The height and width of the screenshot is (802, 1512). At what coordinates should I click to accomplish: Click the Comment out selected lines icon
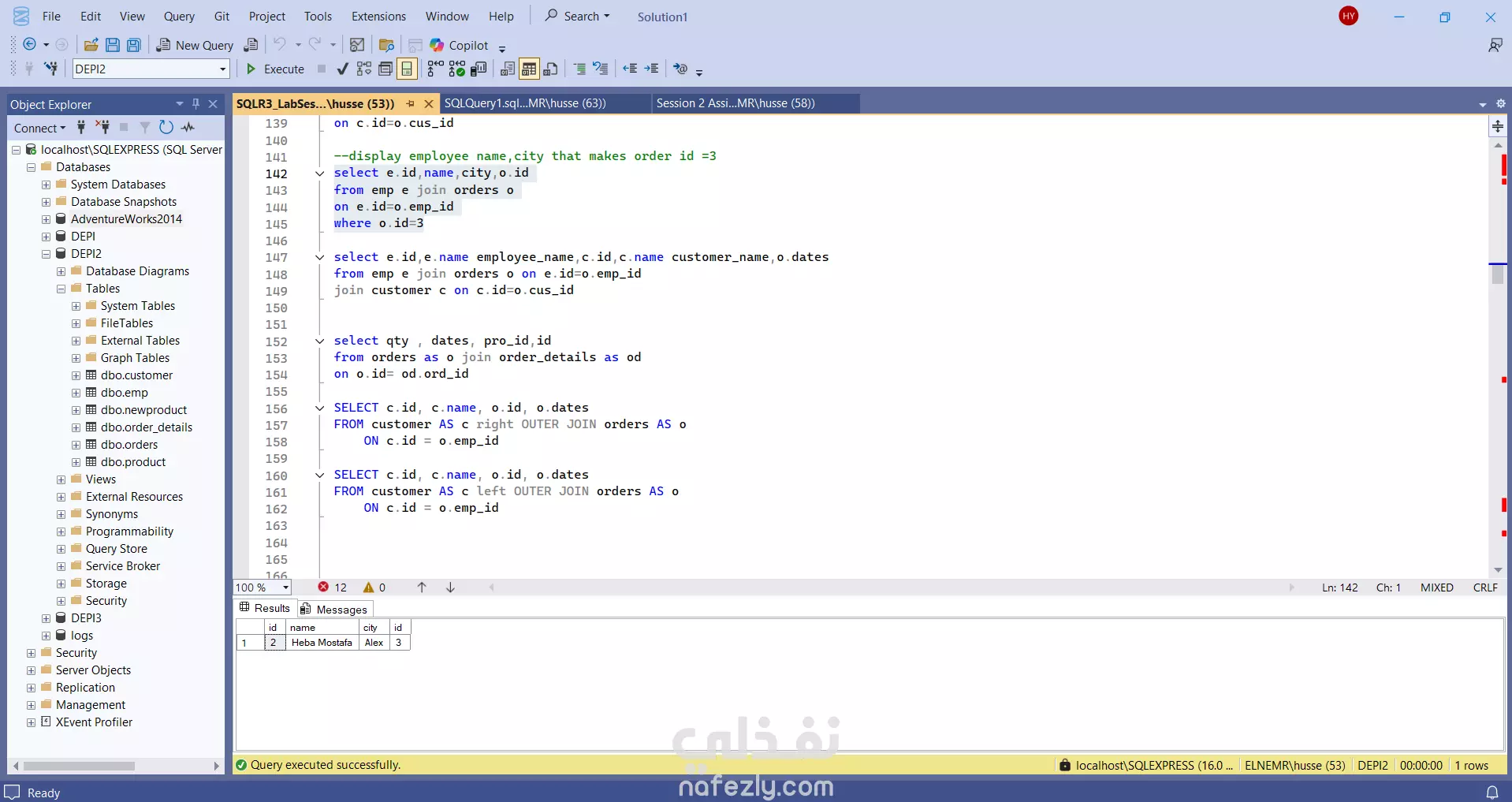pos(579,69)
